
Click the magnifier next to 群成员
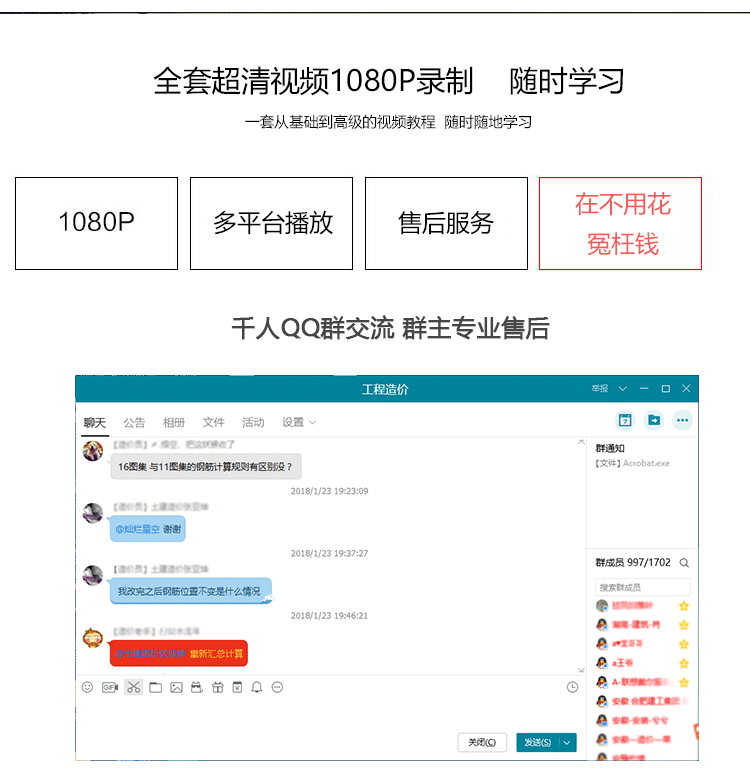(x=684, y=562)
